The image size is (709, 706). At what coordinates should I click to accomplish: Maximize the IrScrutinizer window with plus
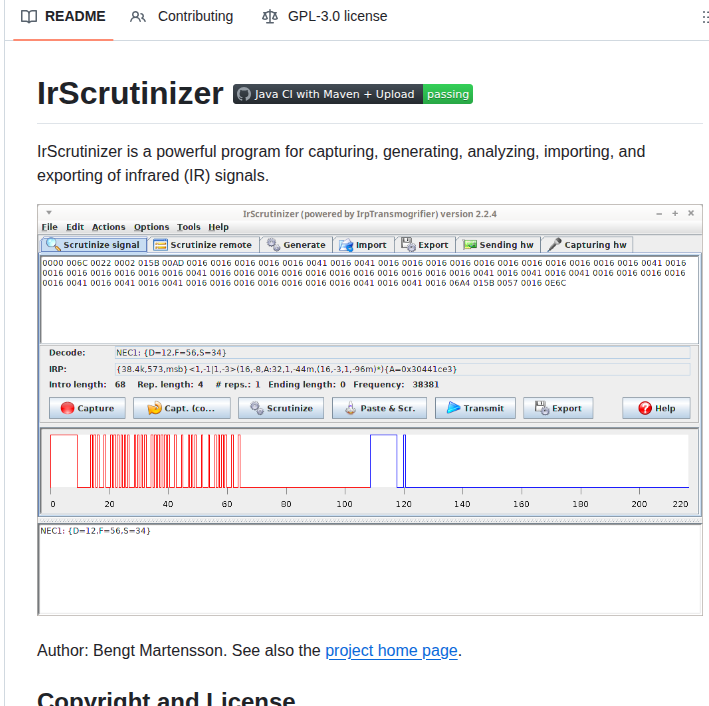[675, 213]
